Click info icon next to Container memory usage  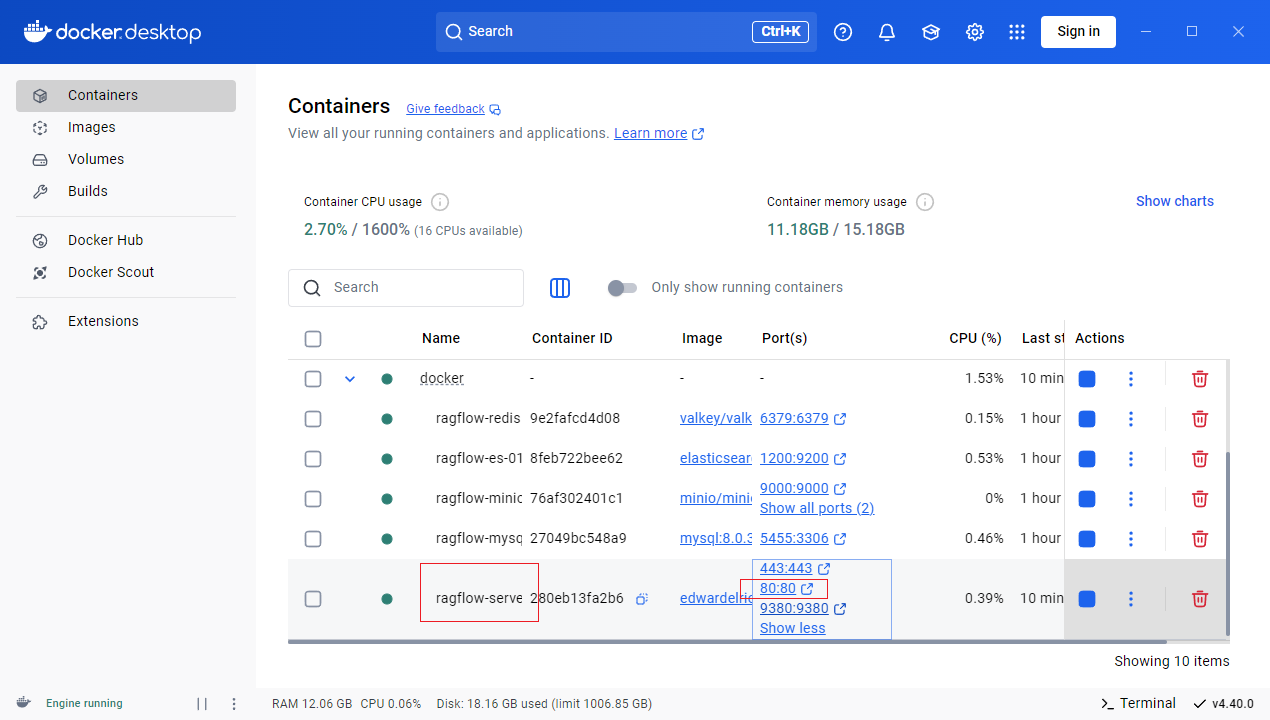pos(925,202)
